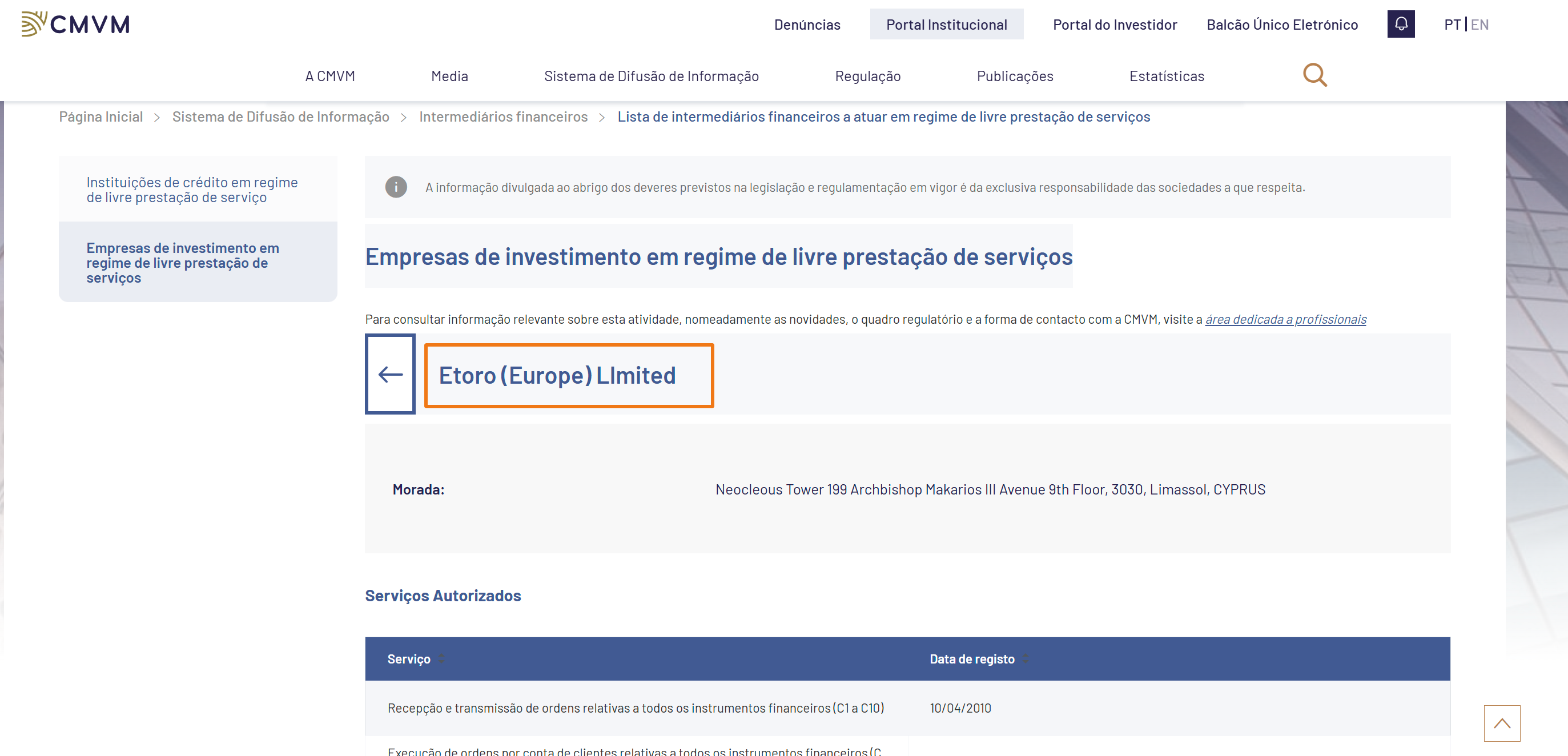Viewport: 1568px width, 756px height.
Task: Click the info circle icon
Action: pyautogui.click(x=396, y=187)
